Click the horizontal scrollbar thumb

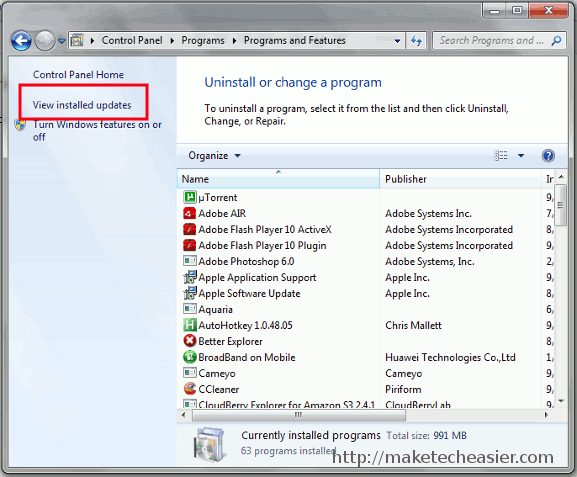tap(298, 415)
